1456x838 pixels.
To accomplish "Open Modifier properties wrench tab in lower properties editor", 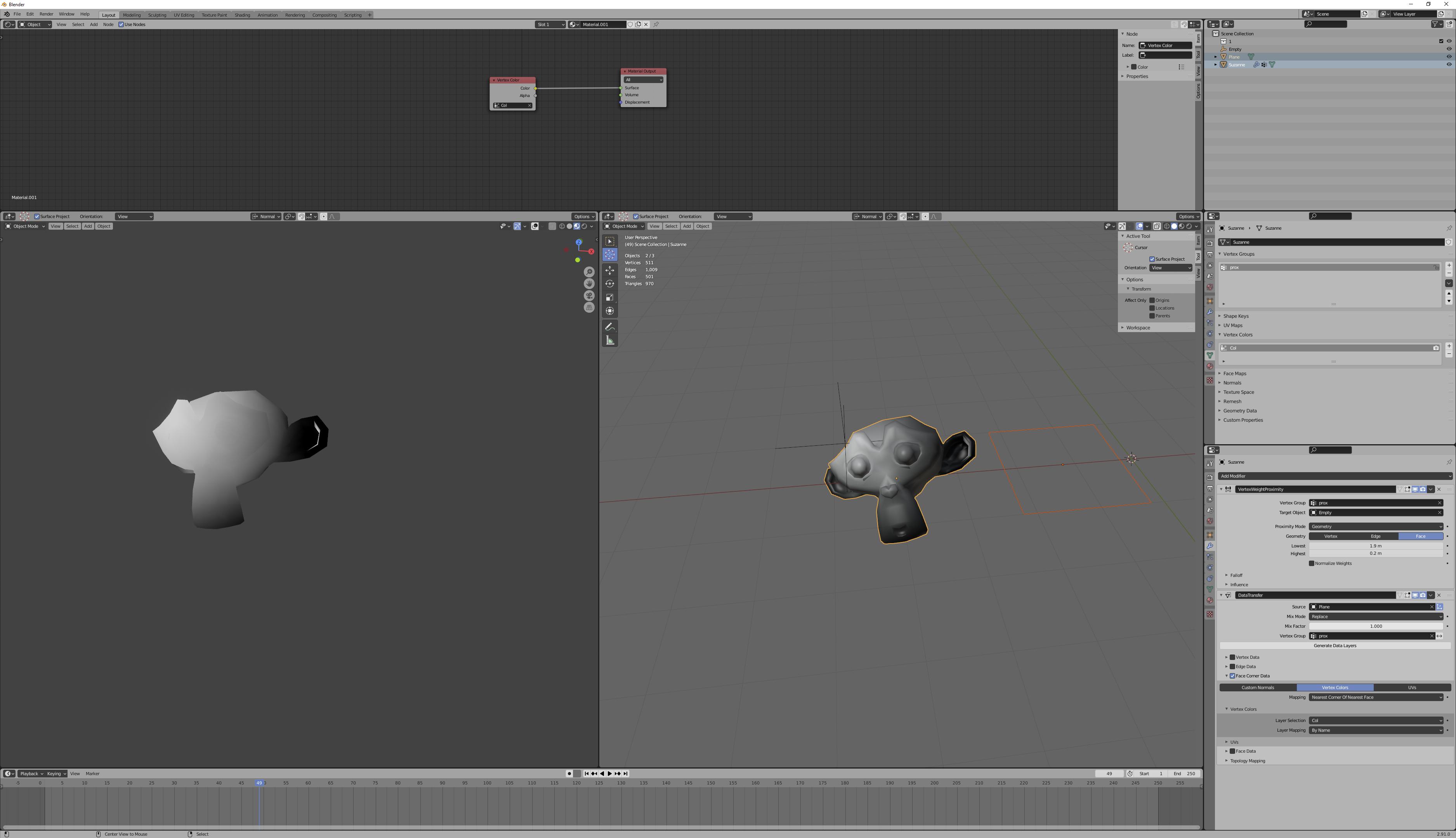I will tap(1210, 545).
